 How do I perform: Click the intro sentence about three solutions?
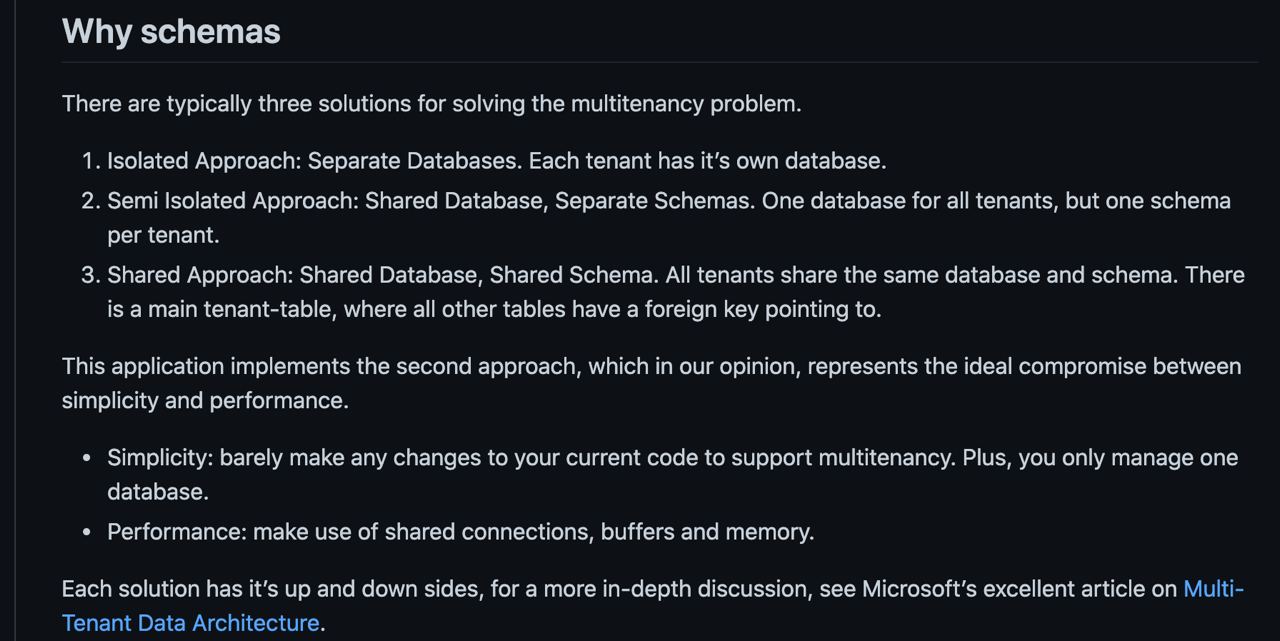coord(432,104)
